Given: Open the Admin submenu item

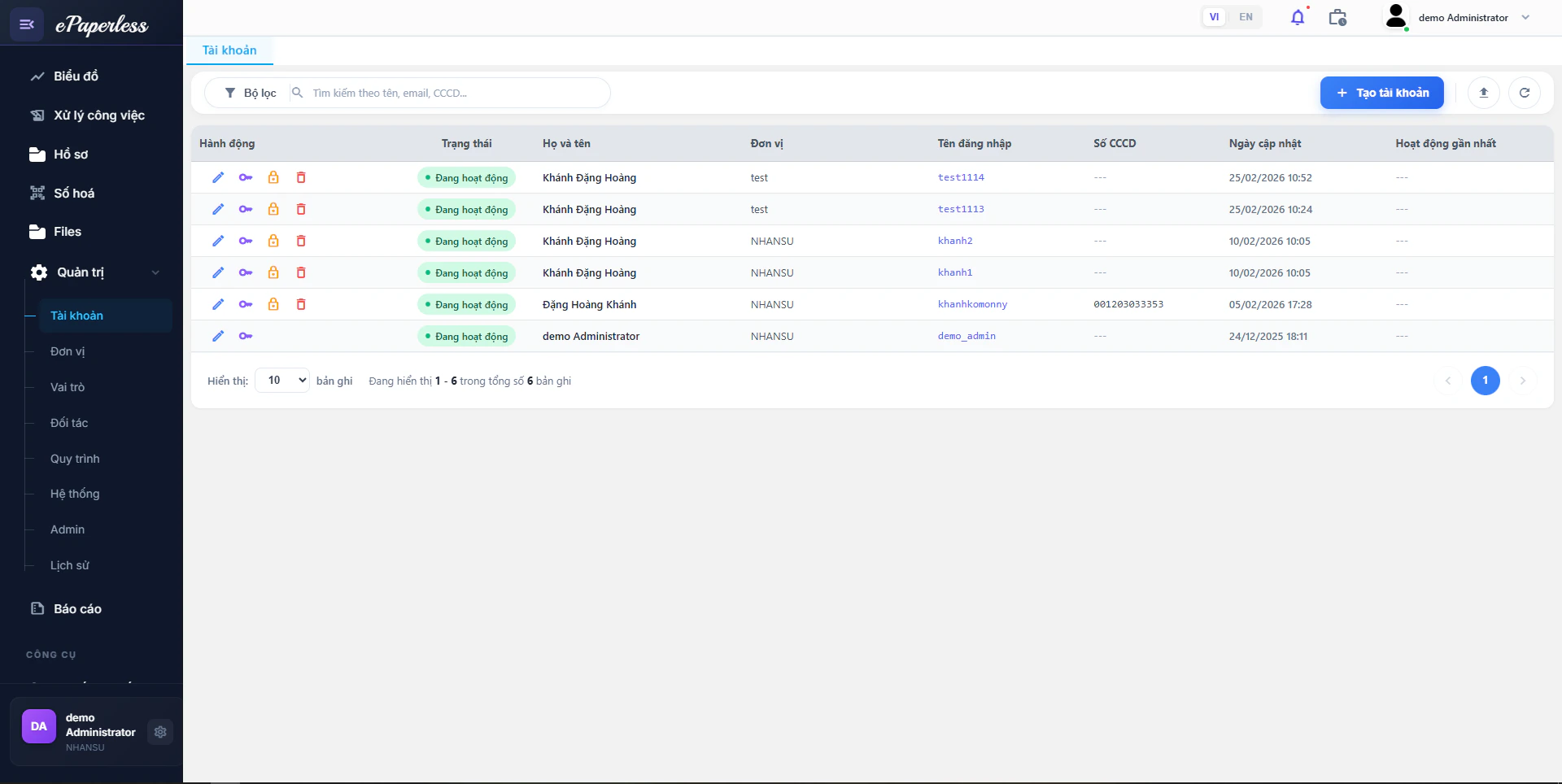Looking at the screenshot, I should pyautogui.click(x=68, y=529).
